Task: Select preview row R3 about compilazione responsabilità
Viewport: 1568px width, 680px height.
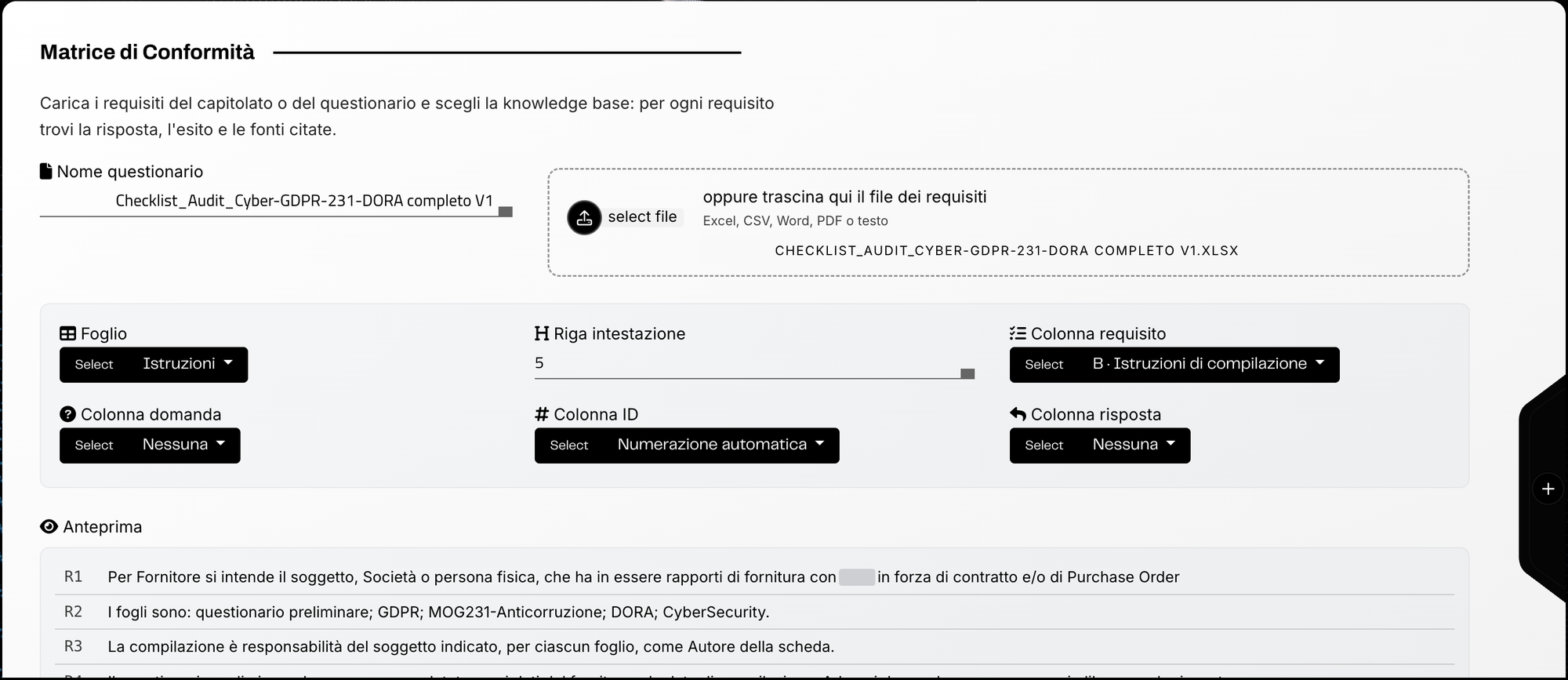Action: 754,647
